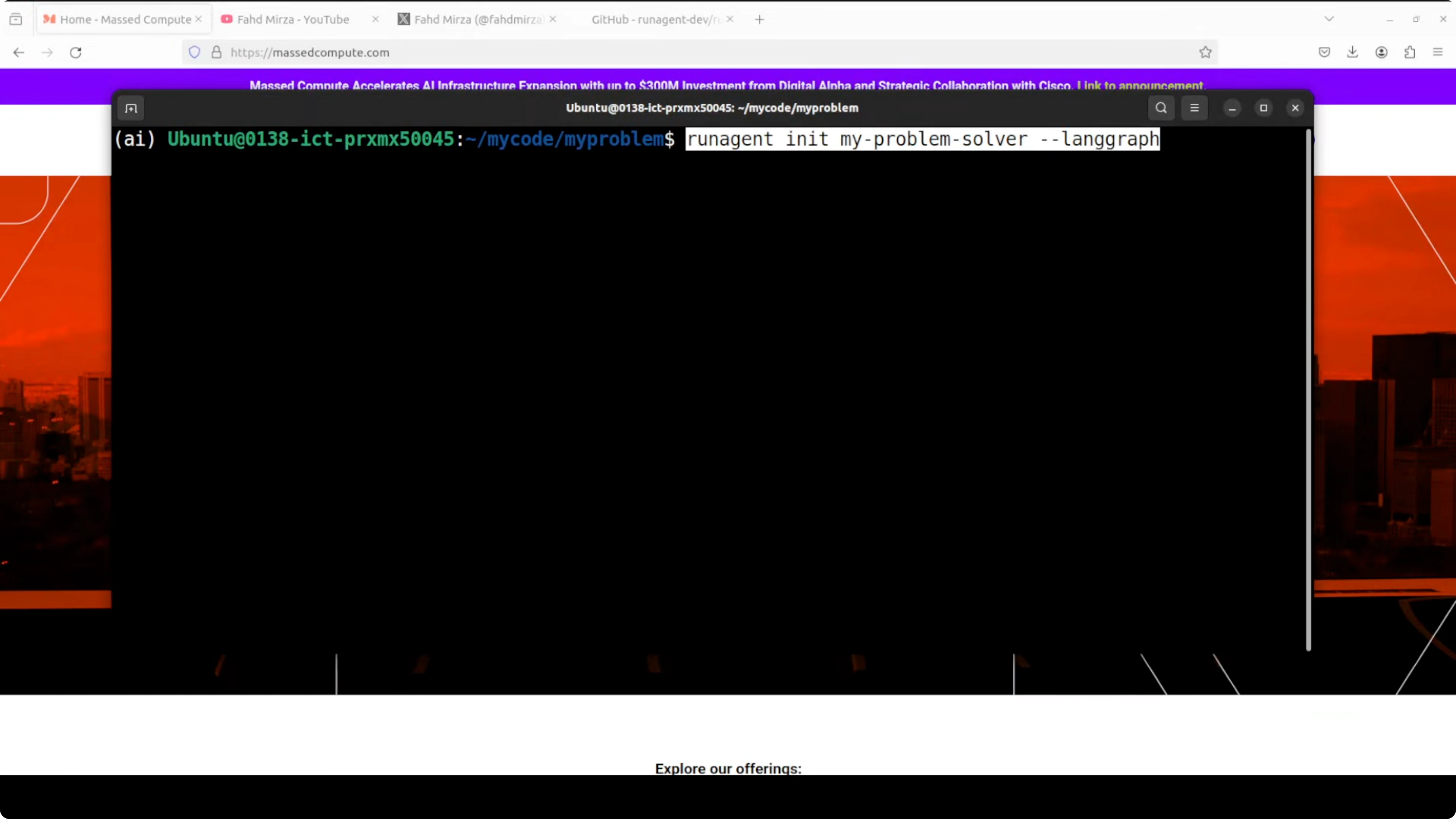Viewport: 1456px width, 819px height.
Task: Open the Firefox account icon
Action: tap(1381, 53)
